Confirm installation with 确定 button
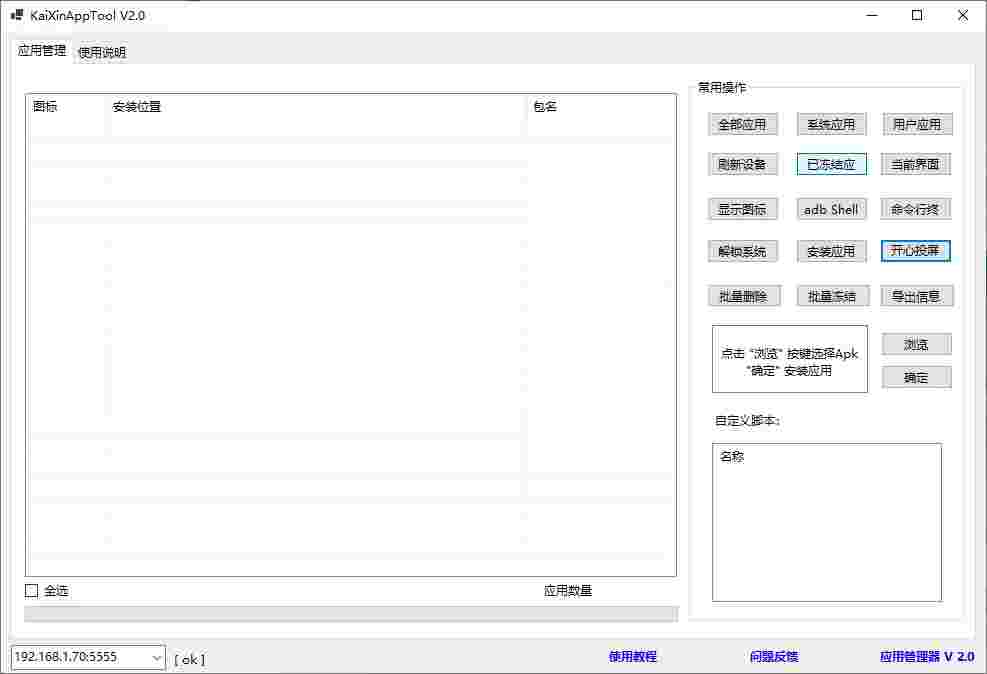This screenshot has width=987, height=674. tap(916, 378)
